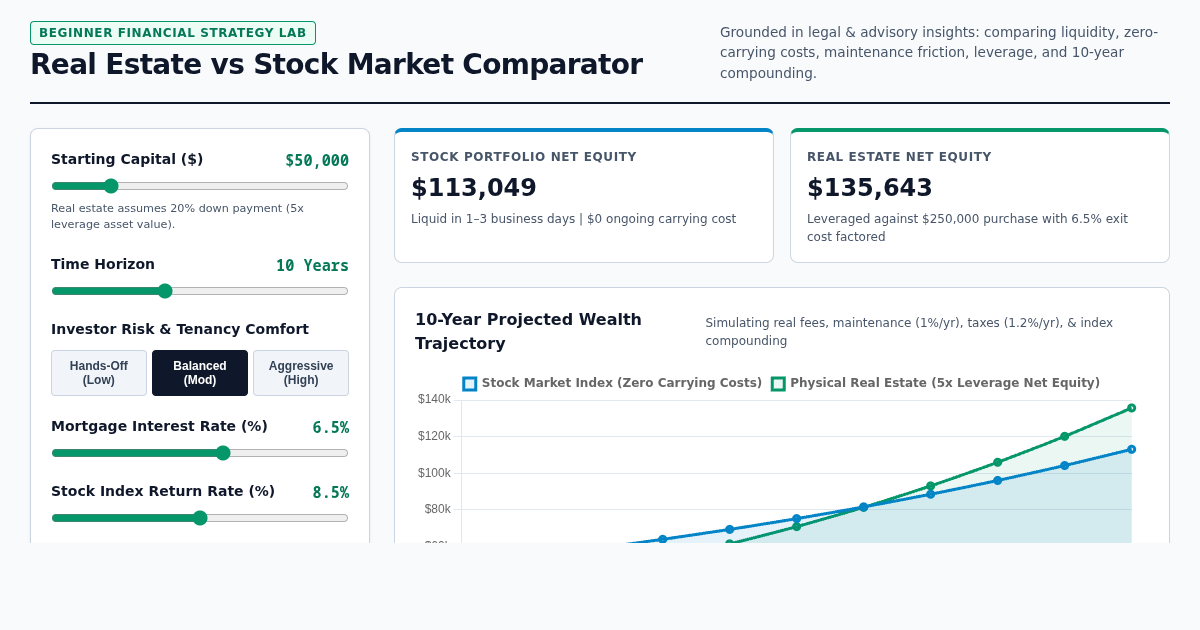Click the Real Estate Net Equity heading
The image size is (1200, 630).
(899, 157)
